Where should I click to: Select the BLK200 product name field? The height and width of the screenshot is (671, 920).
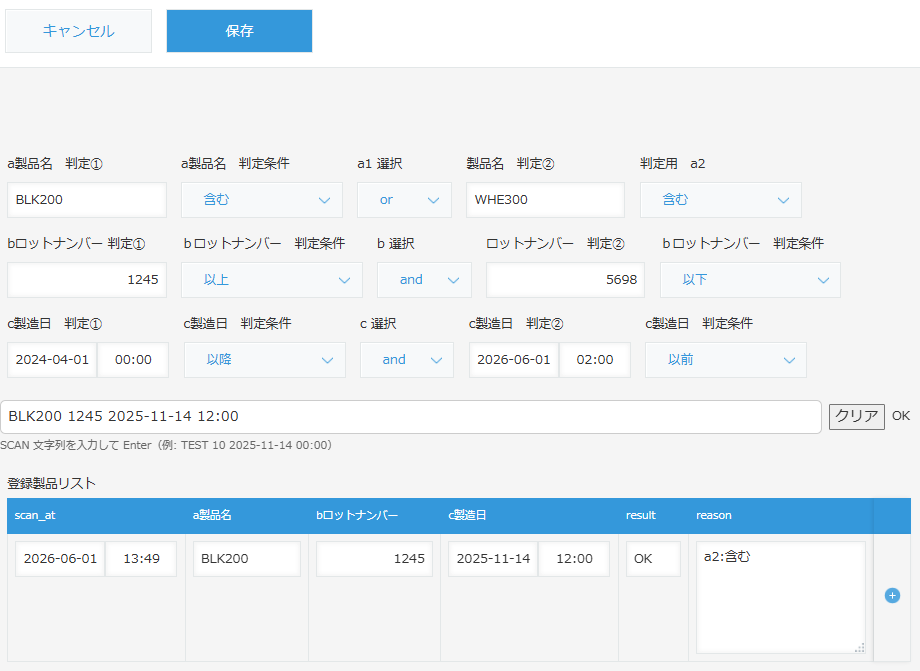click(87, 200)
